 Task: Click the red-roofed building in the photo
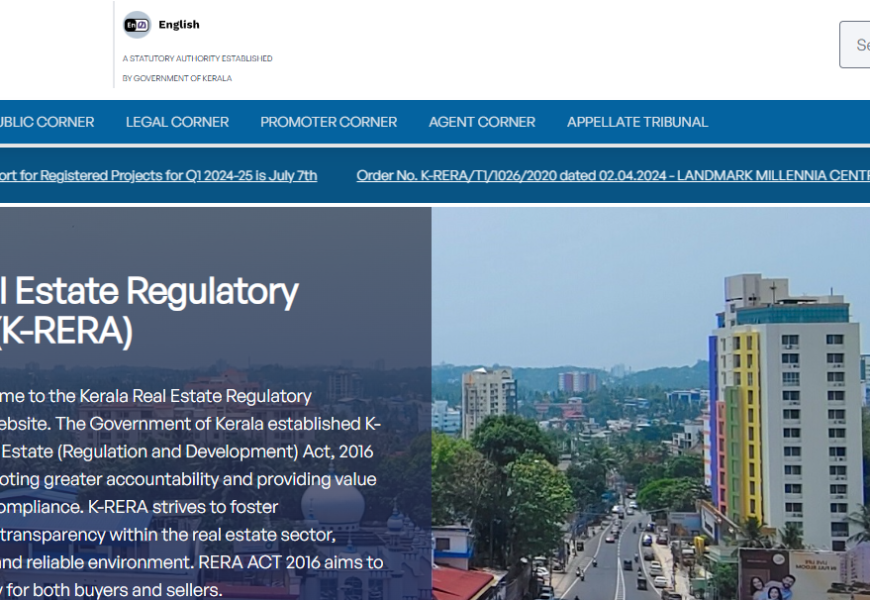pyautogui.click(x=462, y=582)
